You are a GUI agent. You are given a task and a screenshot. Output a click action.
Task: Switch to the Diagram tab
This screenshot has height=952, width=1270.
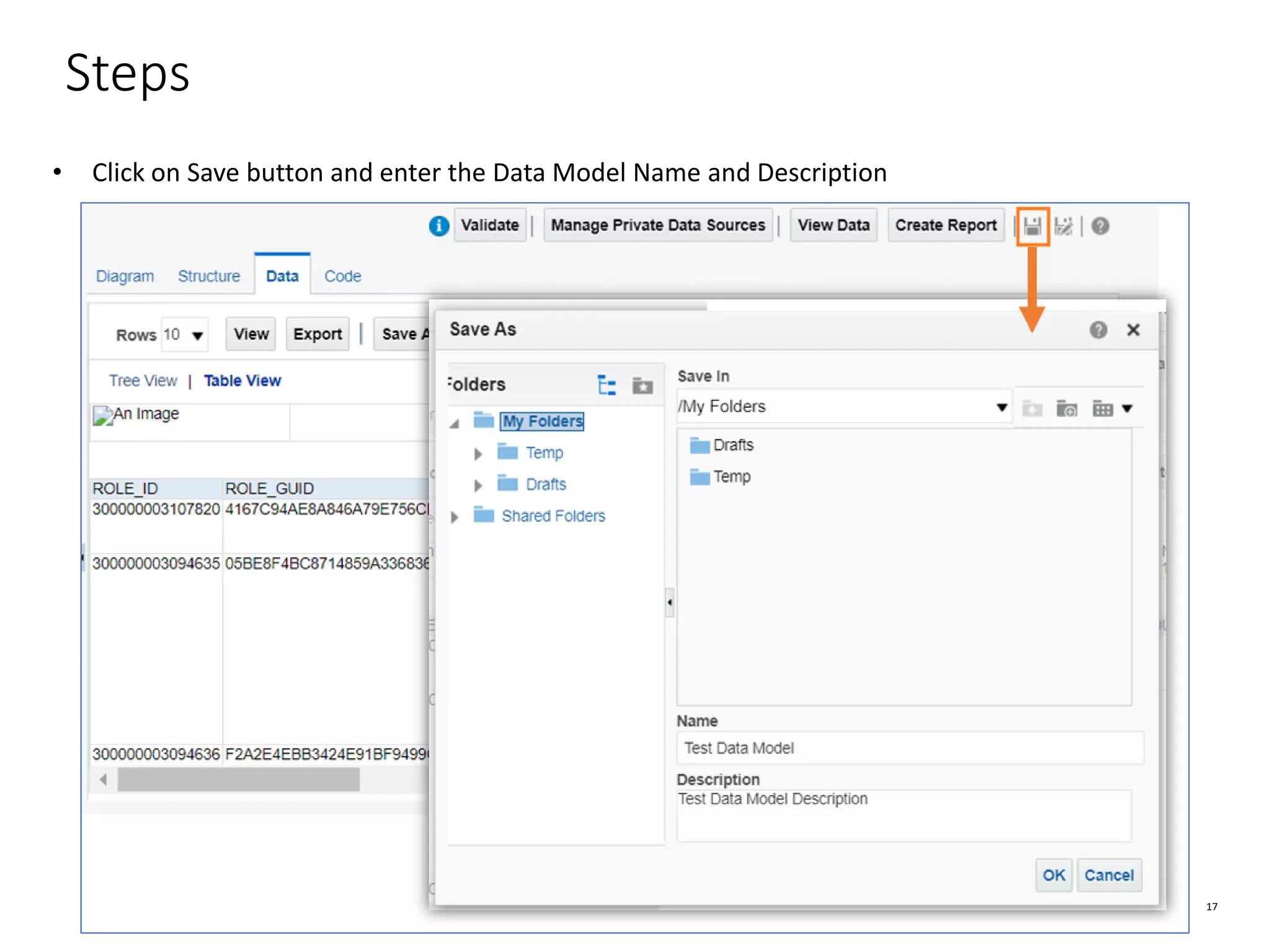(x=125, y=276)
